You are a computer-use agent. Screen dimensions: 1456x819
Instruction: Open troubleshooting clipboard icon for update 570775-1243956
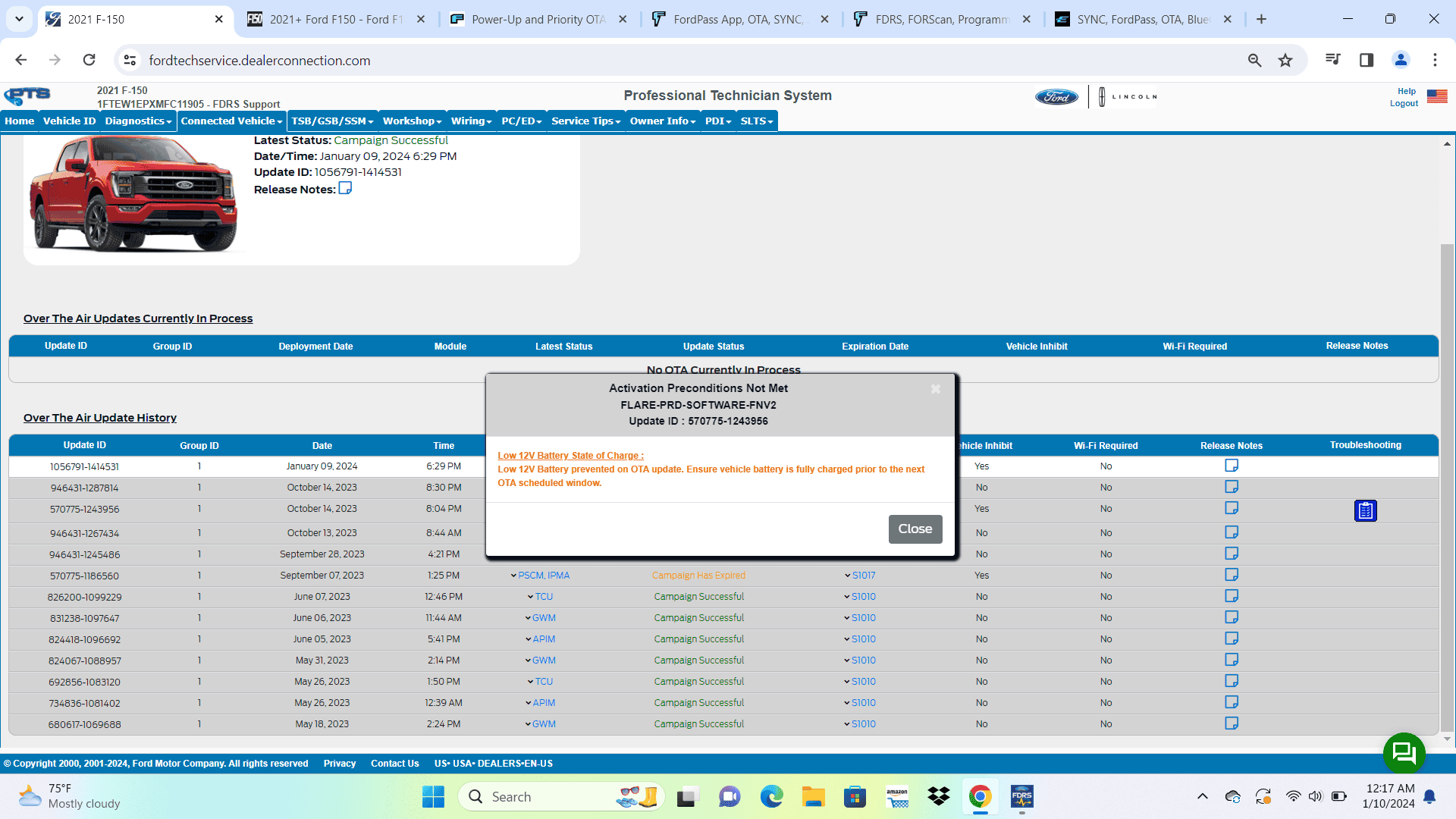click(1365, 511)
